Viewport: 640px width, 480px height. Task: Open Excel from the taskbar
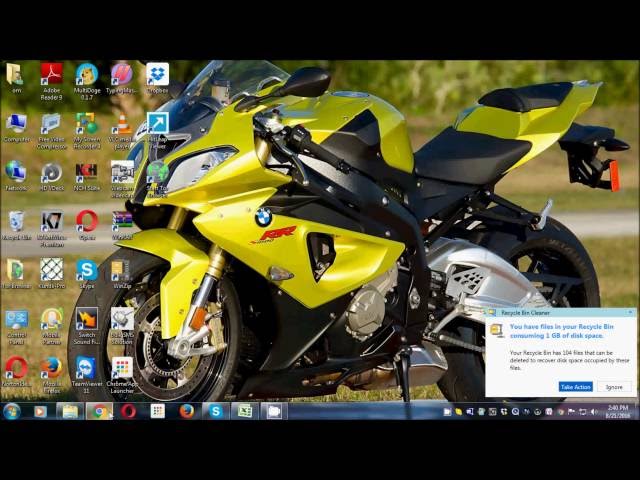[x=245, y=411]
